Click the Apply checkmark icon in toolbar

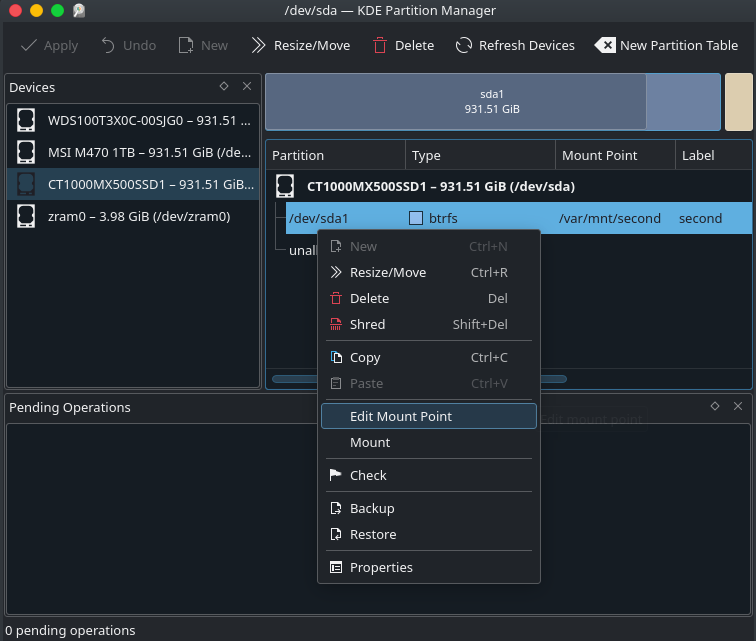pyautogui.click(x=29, y=45)
